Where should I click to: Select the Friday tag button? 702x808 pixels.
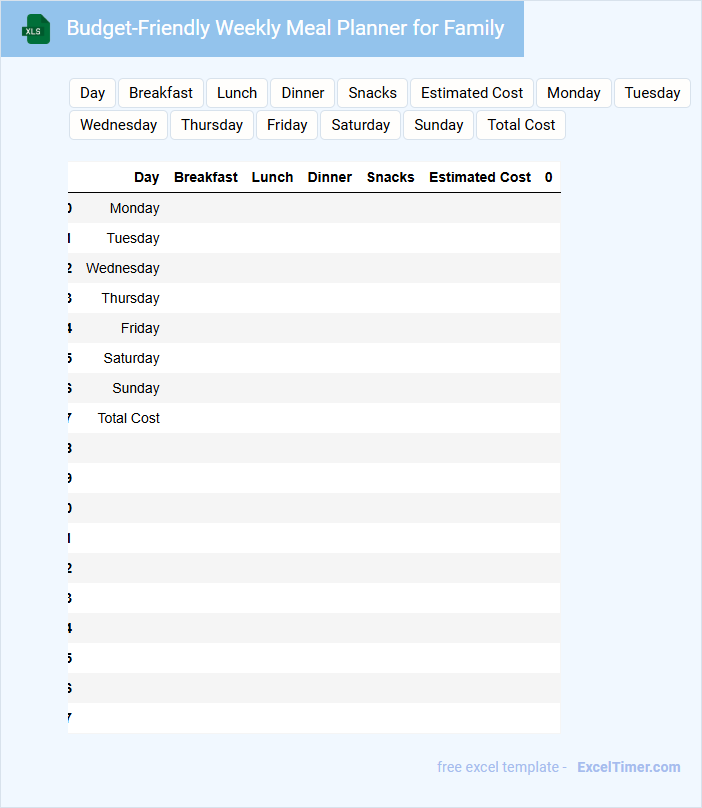click(287, 125)
